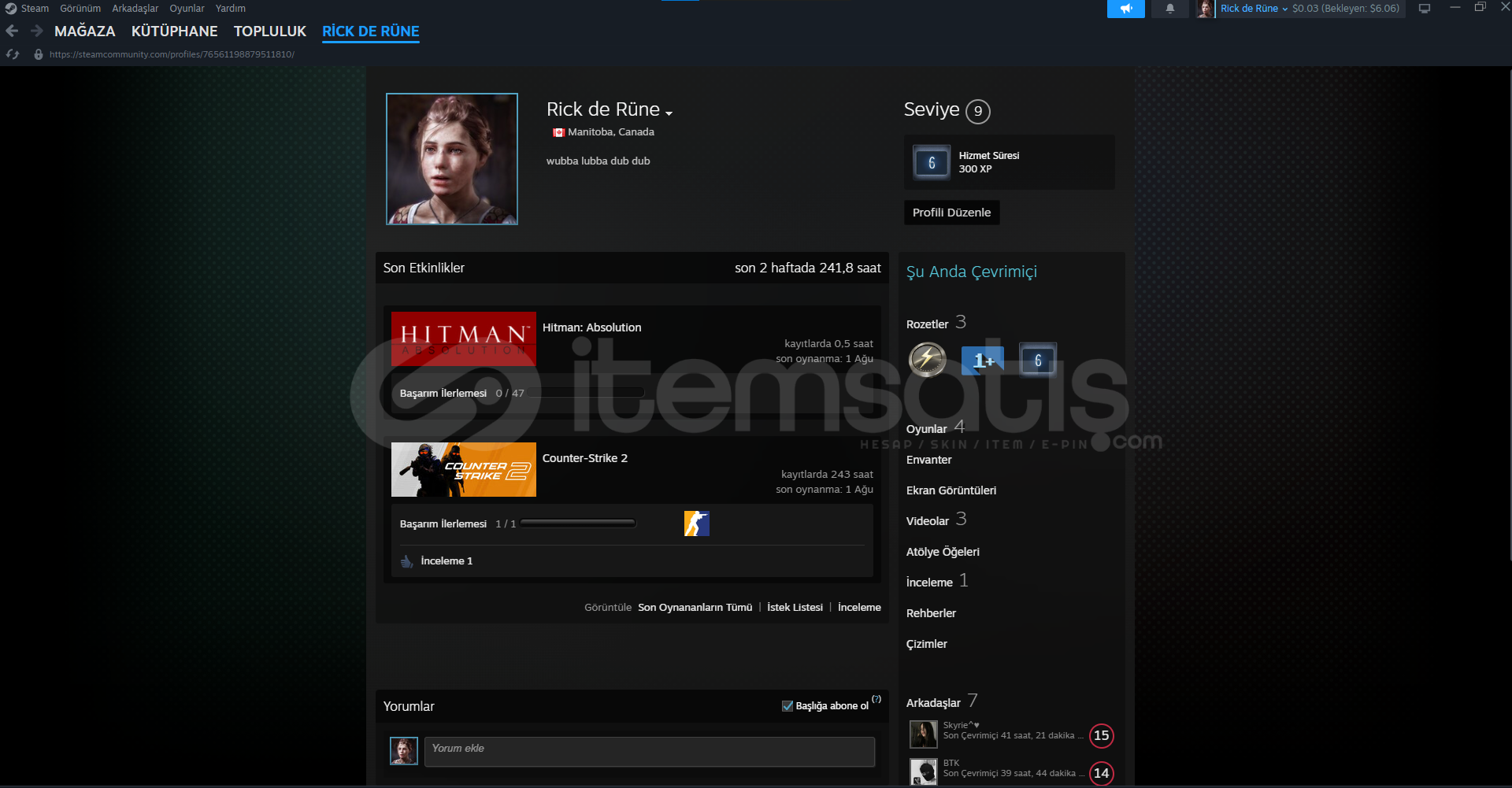Open the Rozetler link
1512x788 pixels.
click(927, 324)
